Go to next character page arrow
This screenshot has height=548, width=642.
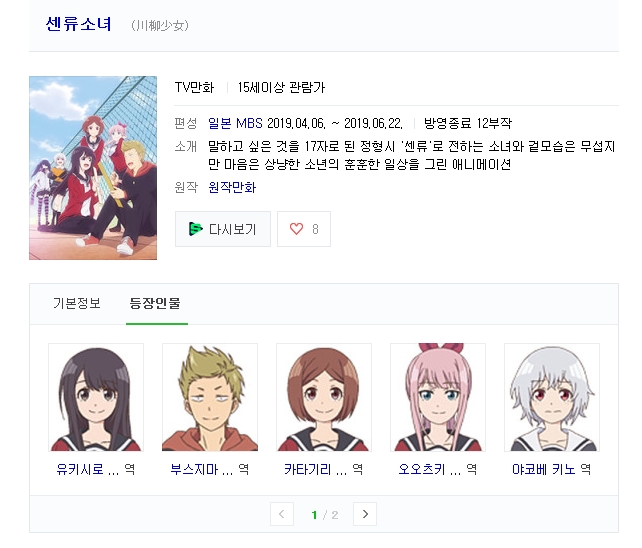coord(365,514)
